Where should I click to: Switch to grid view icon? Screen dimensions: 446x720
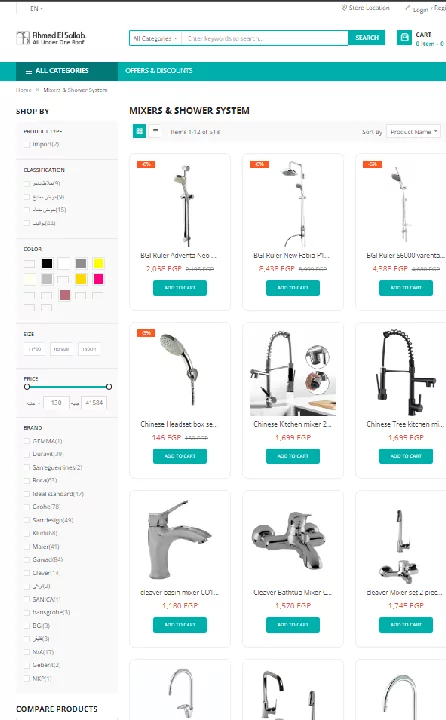point(140,131)
